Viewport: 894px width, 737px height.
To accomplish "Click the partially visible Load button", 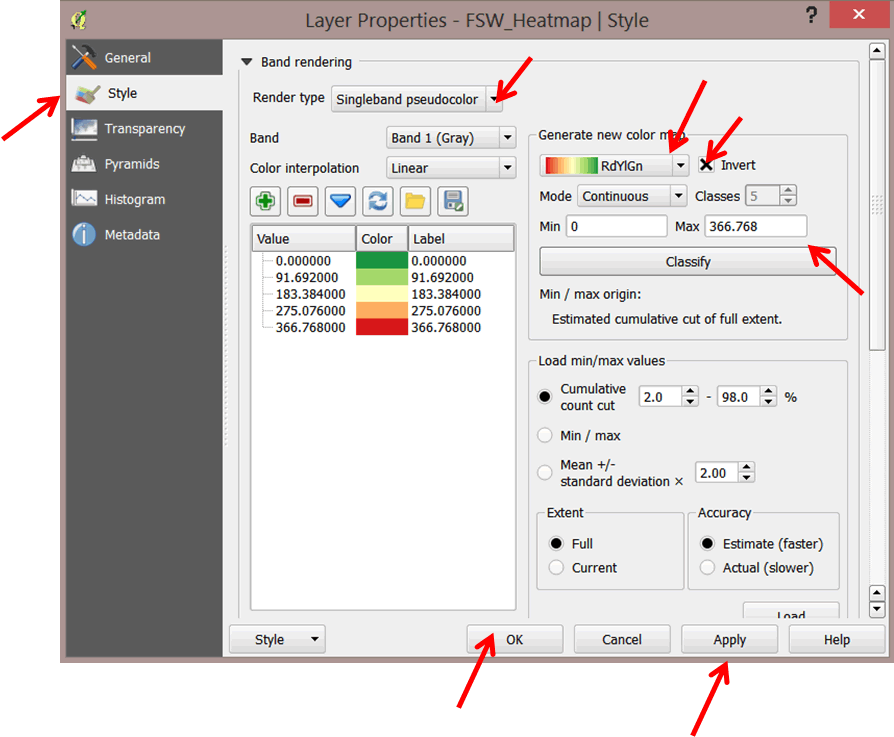I will (x=791, y=611).
